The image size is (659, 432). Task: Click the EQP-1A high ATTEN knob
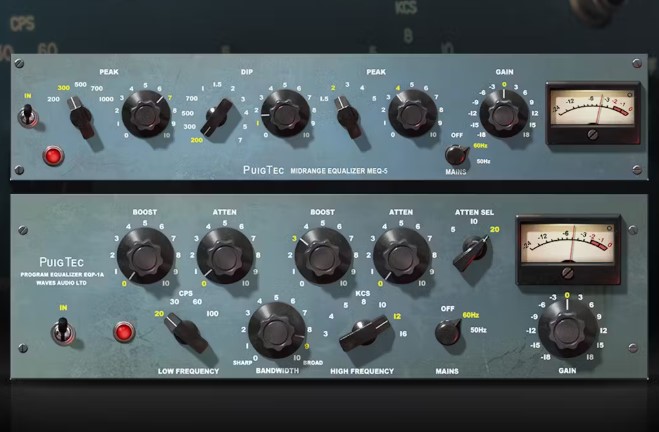click(402, 256)
